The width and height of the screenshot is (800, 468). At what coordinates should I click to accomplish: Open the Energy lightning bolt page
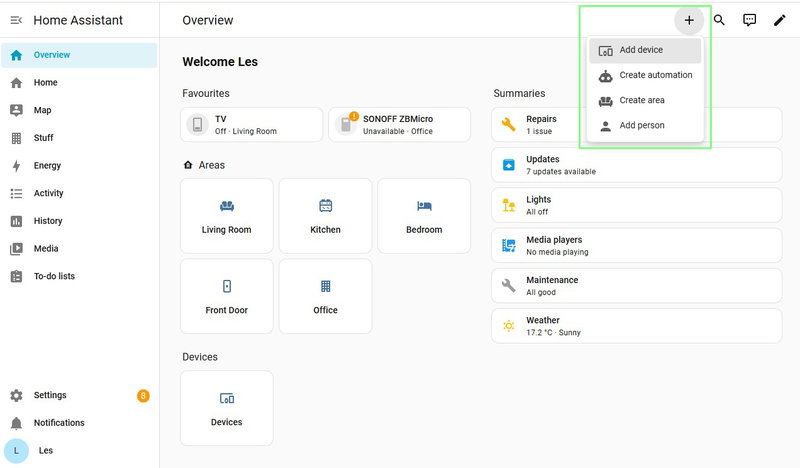[x=16, y=165]
